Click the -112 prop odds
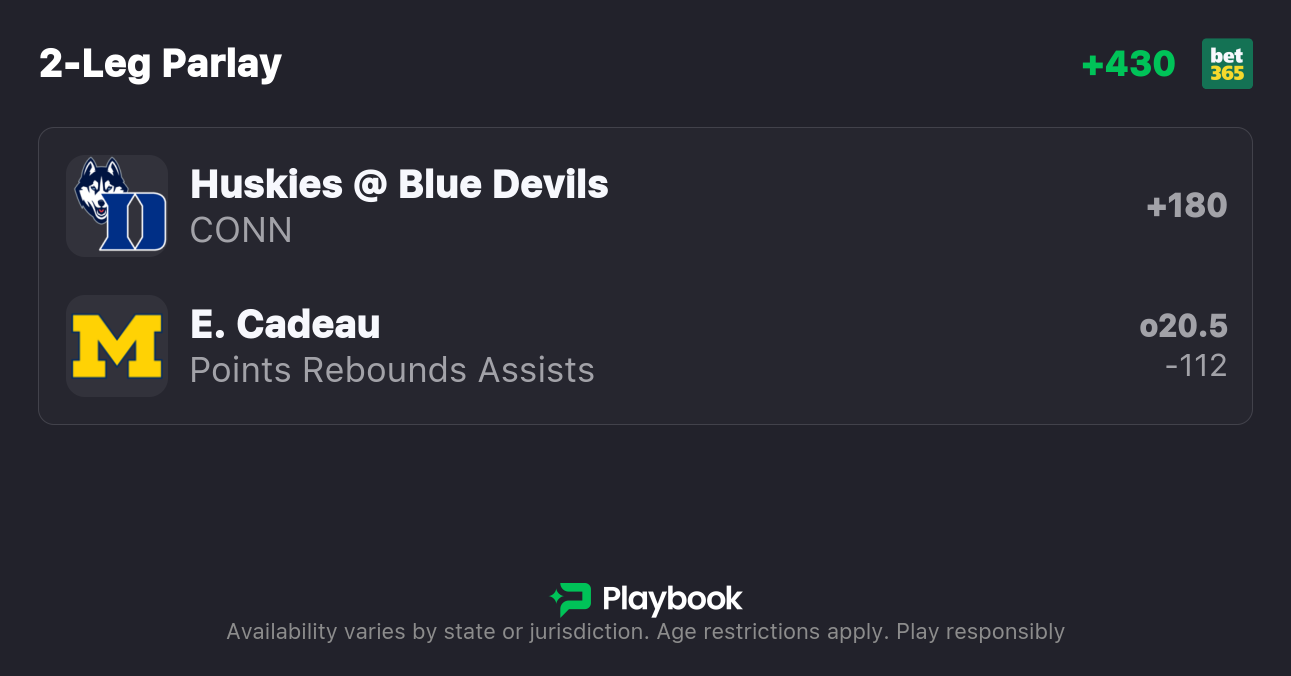This screenshot has height=676, width=1291. pos(1196,366)
